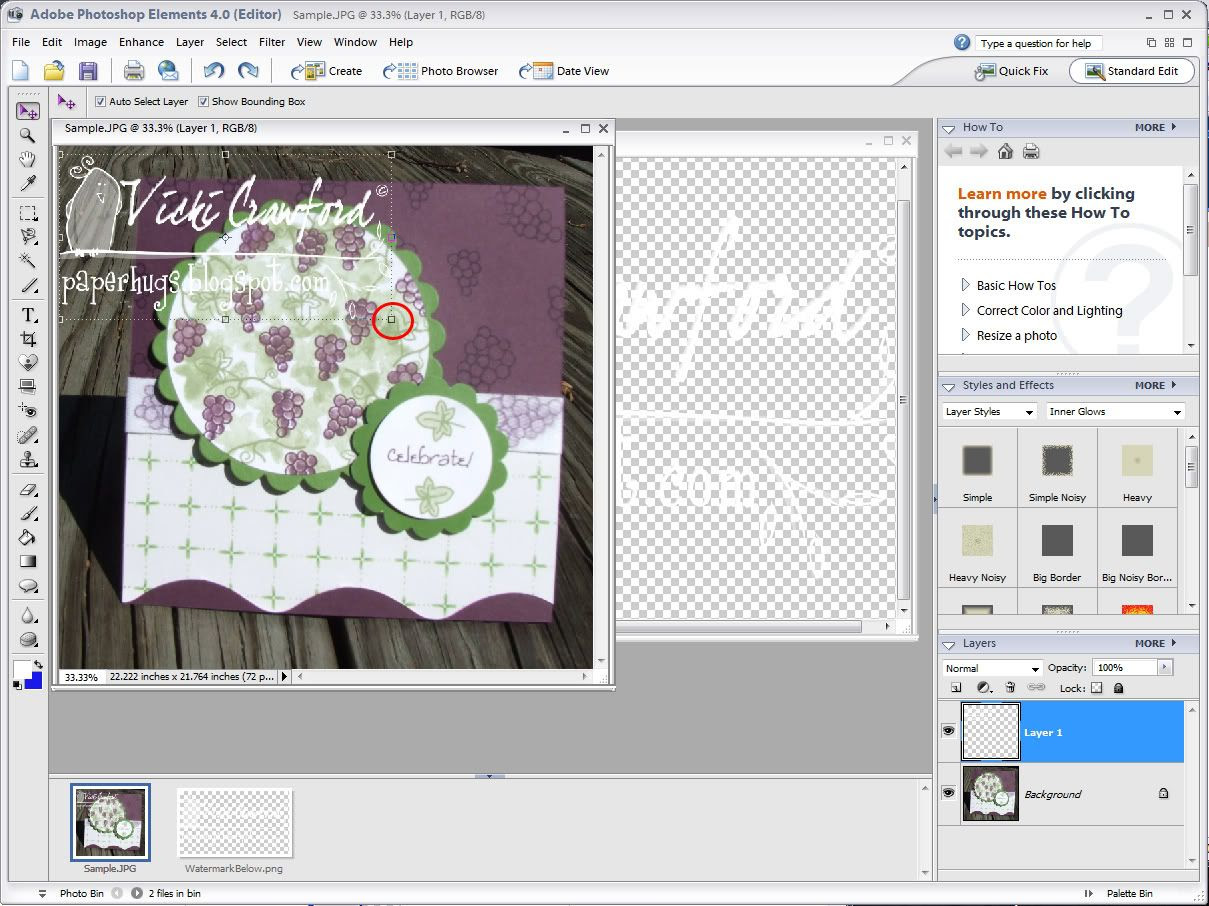Select the Eyedropper tool
Viewport: 1209px width, 906px height.
tap(28, 184)
